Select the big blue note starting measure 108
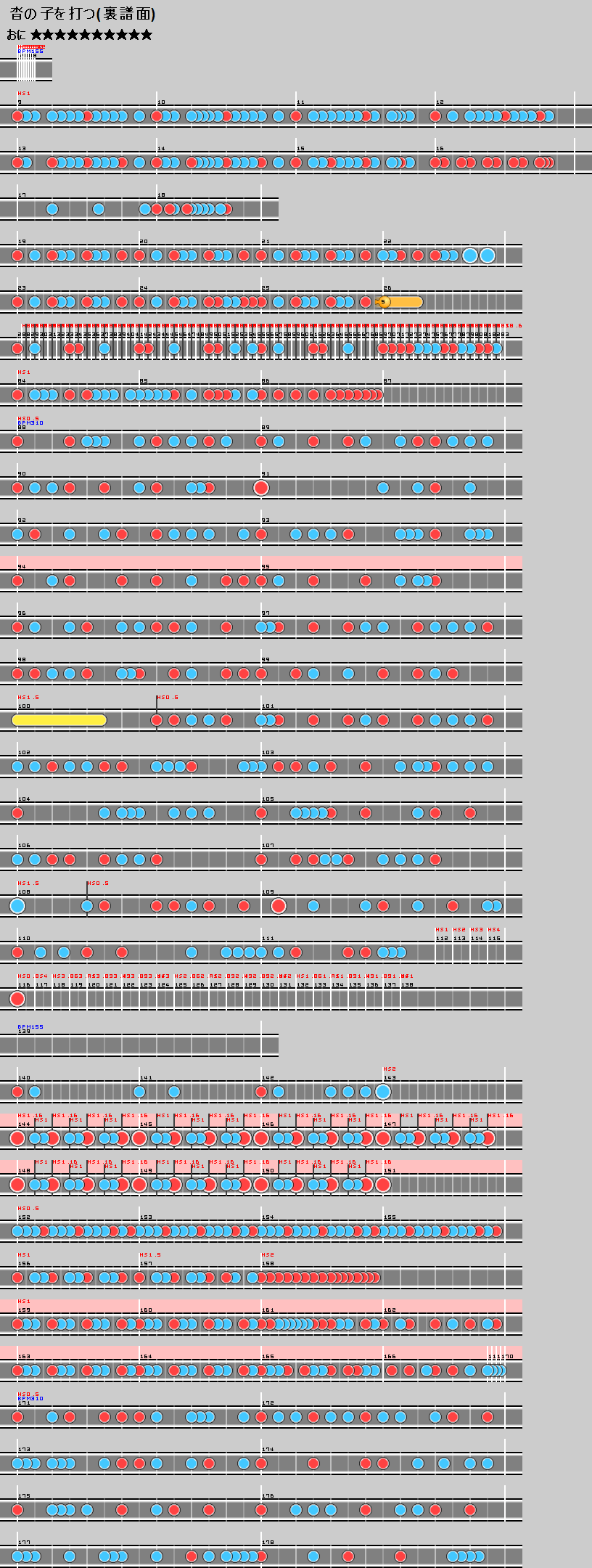 (17, 906)
